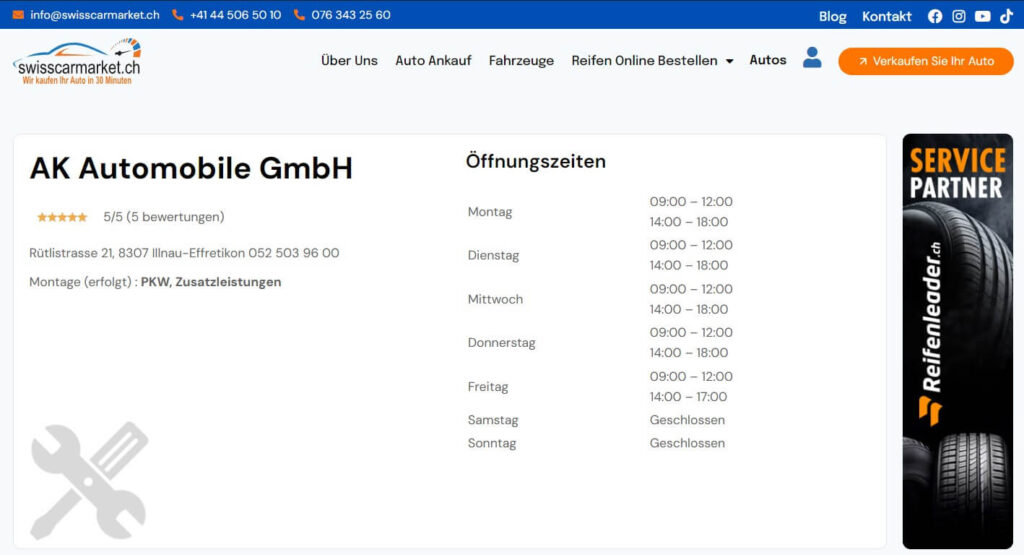This screenshot has height=555, width=1024.
Task: Open the Blog link
Action: pos(832,16)
